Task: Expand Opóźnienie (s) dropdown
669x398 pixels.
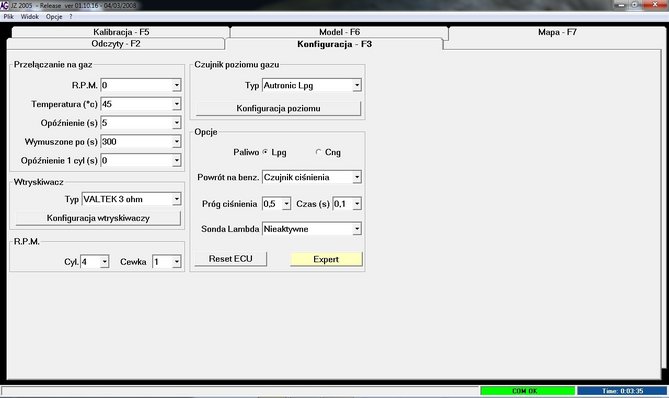Action: [x=176, y=123]
